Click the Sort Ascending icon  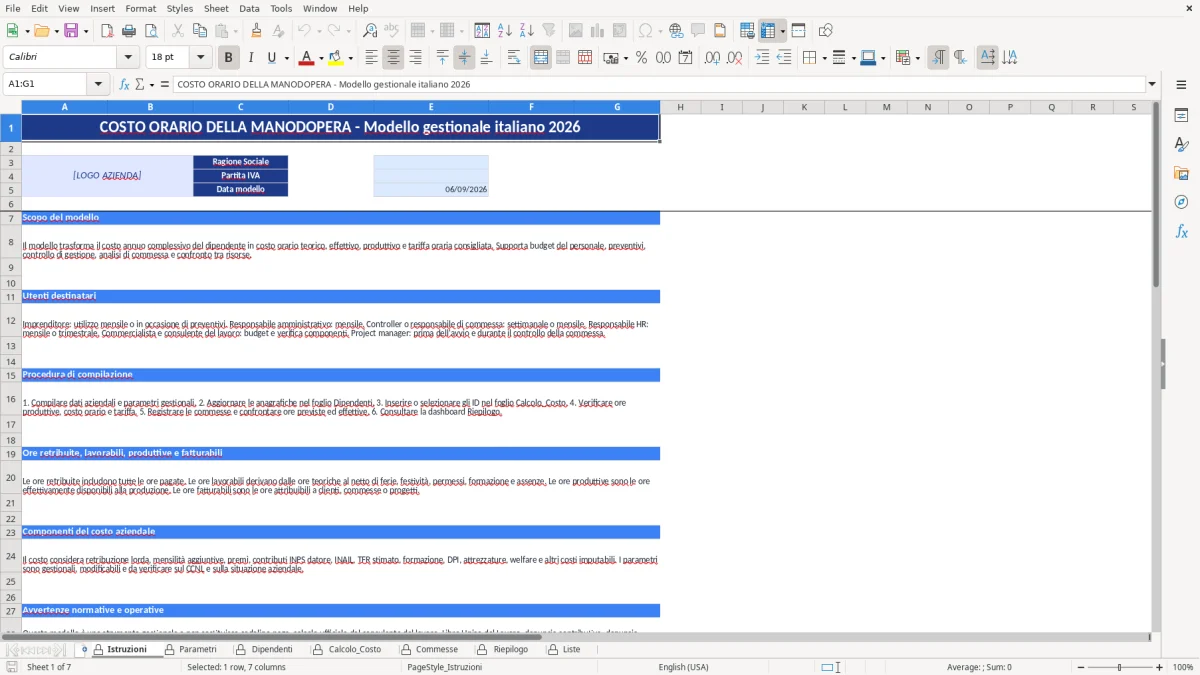pos(505,31)
